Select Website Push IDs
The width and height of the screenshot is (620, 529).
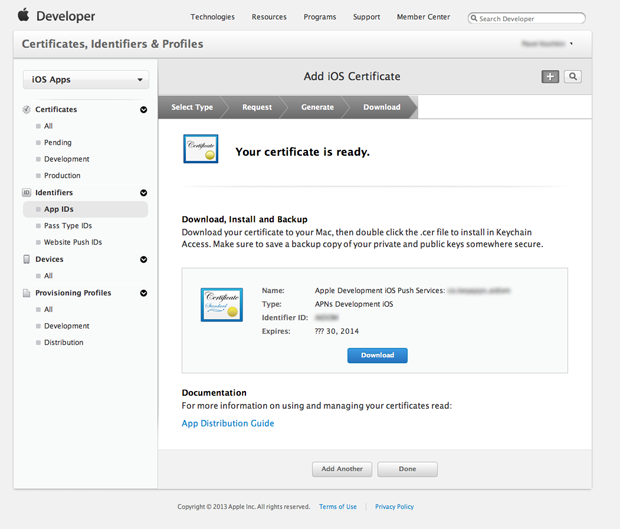click(x=73, y=242)
